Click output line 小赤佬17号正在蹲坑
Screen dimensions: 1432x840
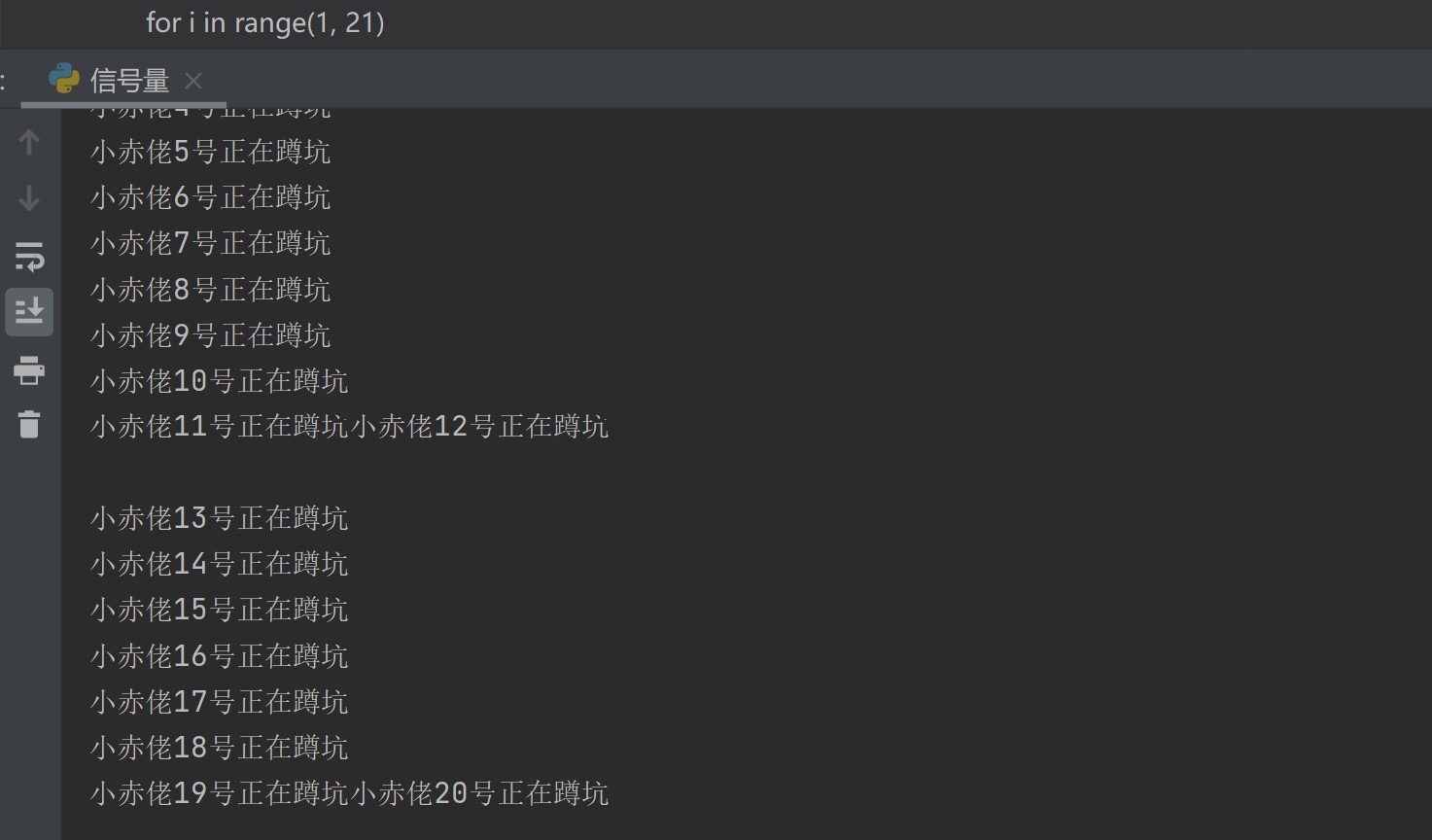click(x=219, y=702)
